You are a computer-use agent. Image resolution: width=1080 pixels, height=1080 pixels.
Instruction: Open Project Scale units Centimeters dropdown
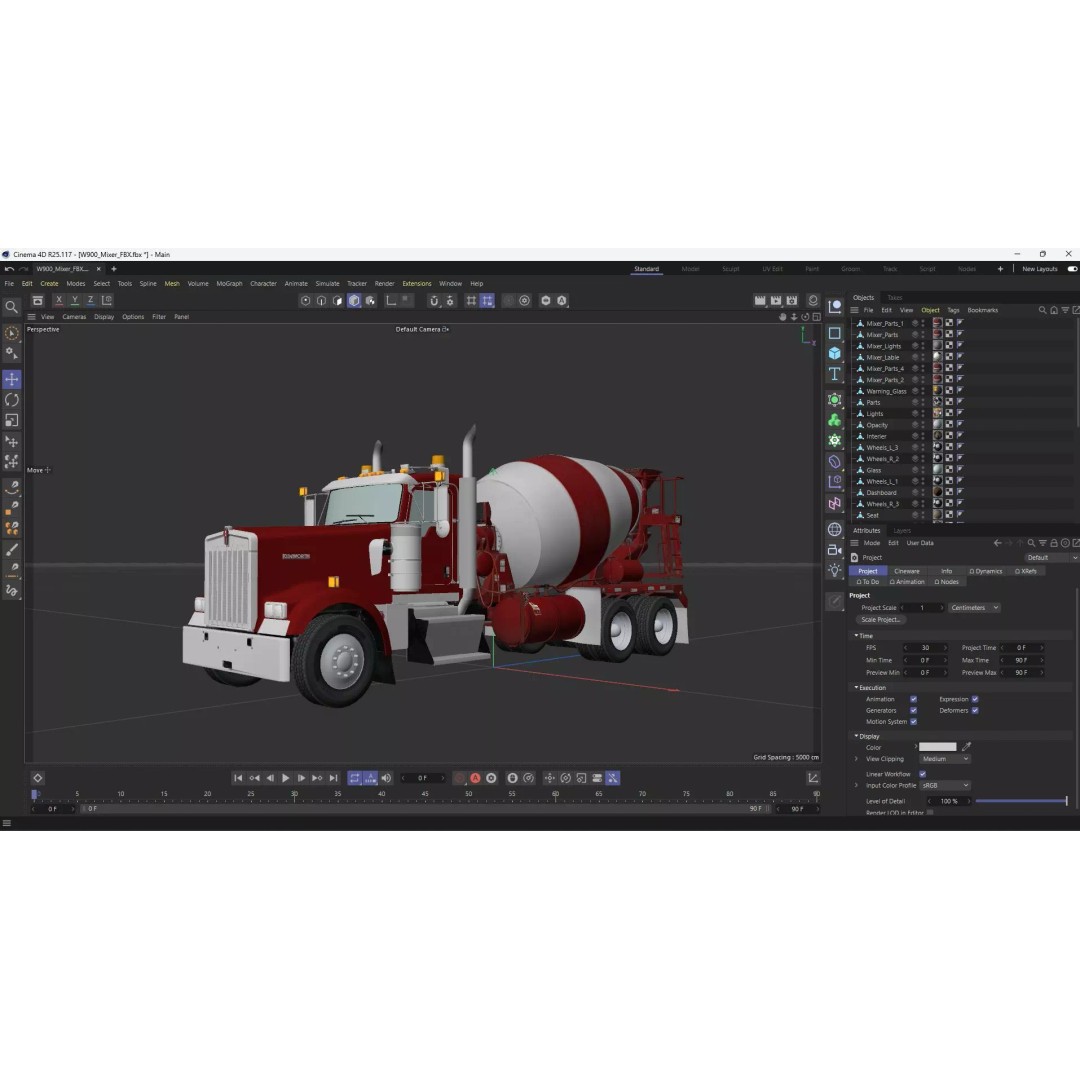[974, 608]
